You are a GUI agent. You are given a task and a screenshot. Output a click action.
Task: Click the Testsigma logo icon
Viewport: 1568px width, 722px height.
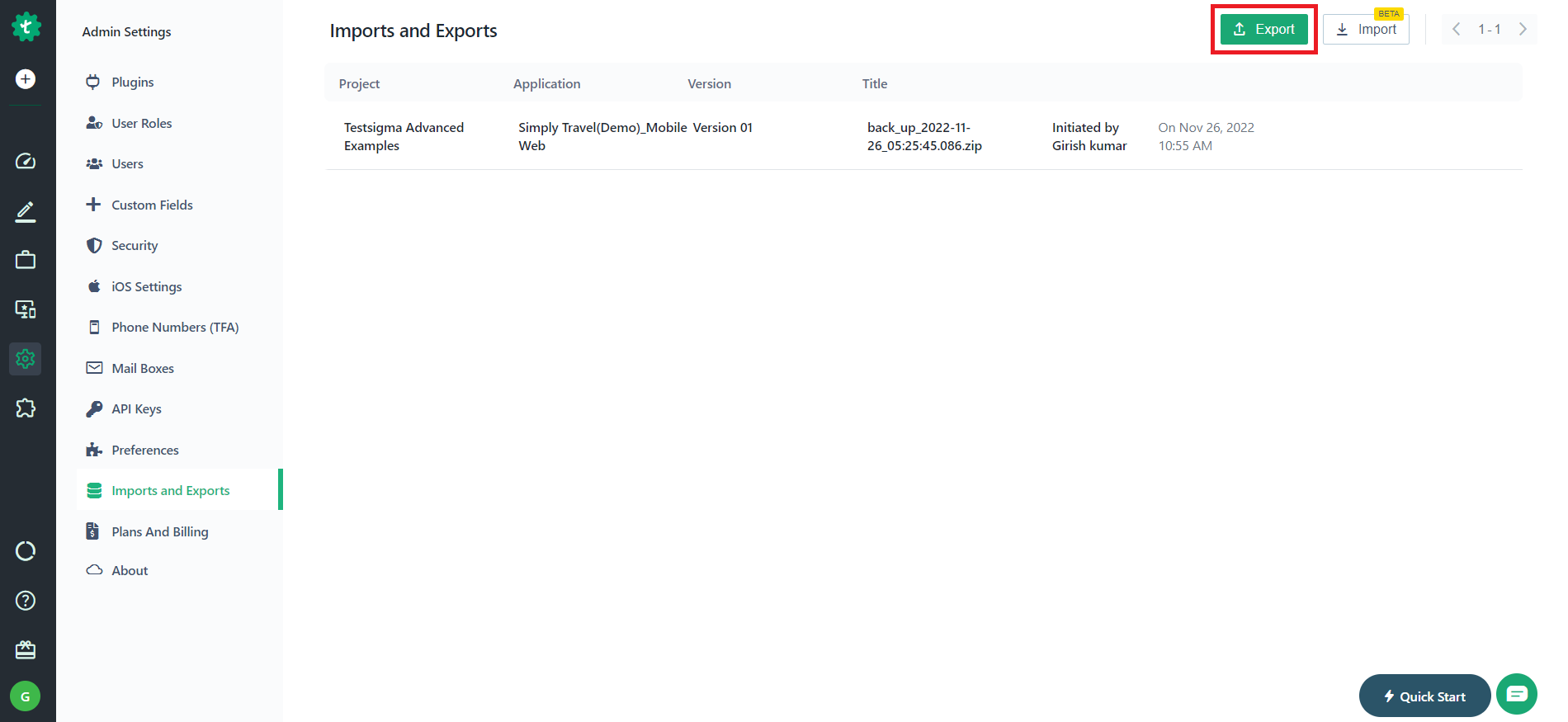pos(26,27)
